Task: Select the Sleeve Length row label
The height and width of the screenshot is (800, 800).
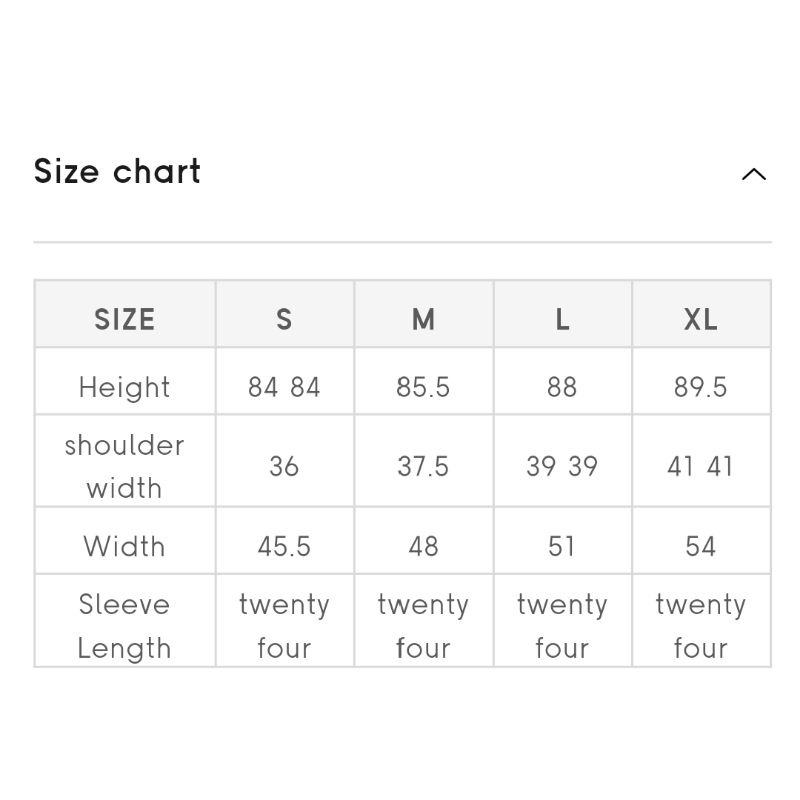Action: [x=125, y=626]
